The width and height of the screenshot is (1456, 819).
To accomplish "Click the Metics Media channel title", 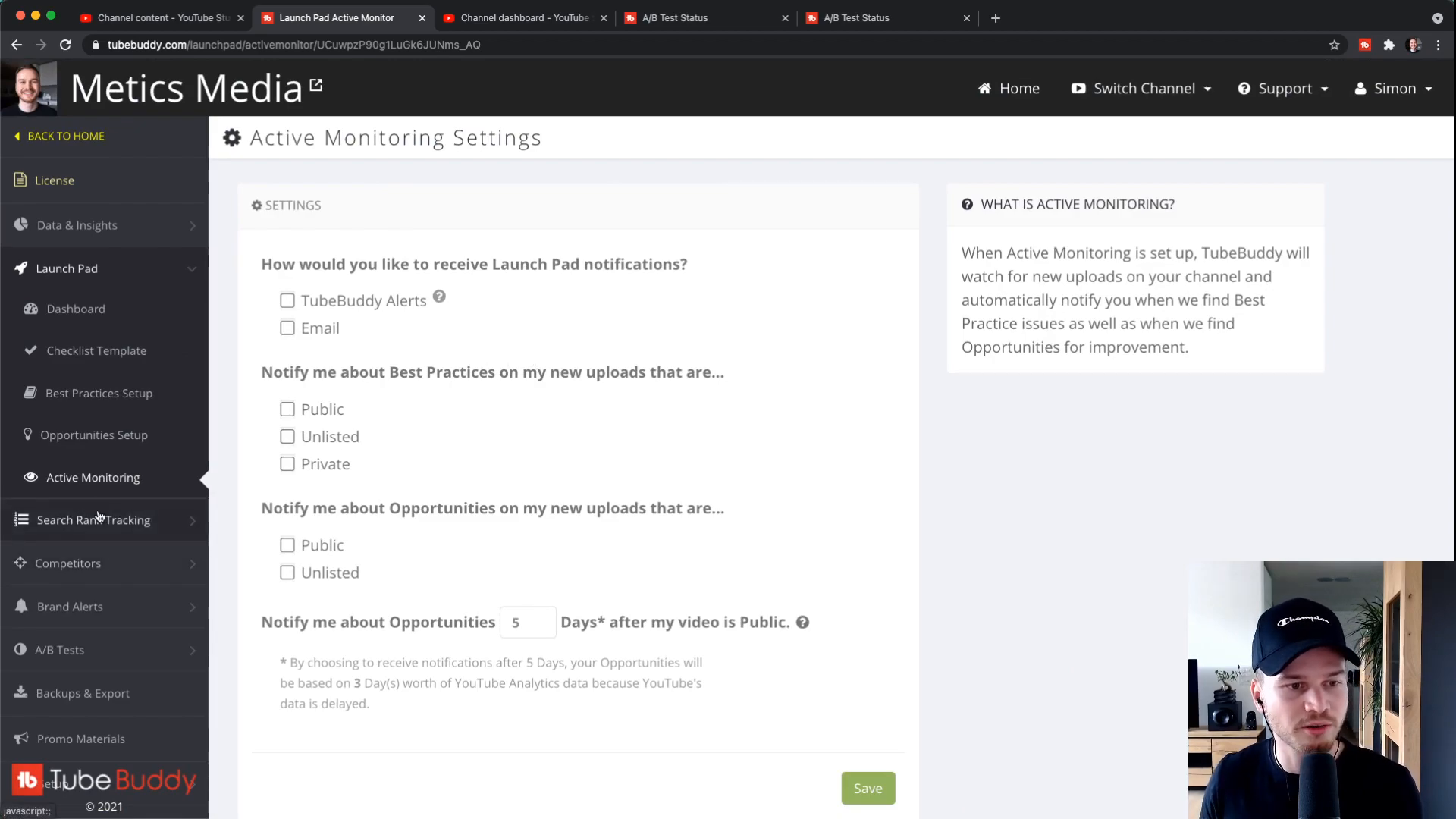I will 187,88.
